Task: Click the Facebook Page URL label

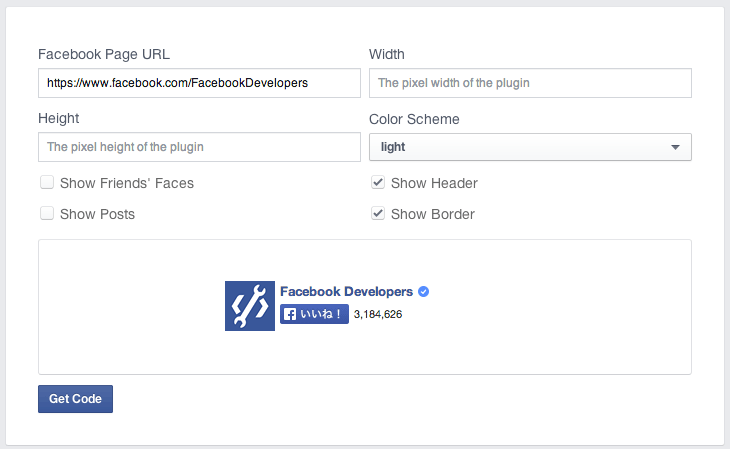Action: tap(104, 54)
